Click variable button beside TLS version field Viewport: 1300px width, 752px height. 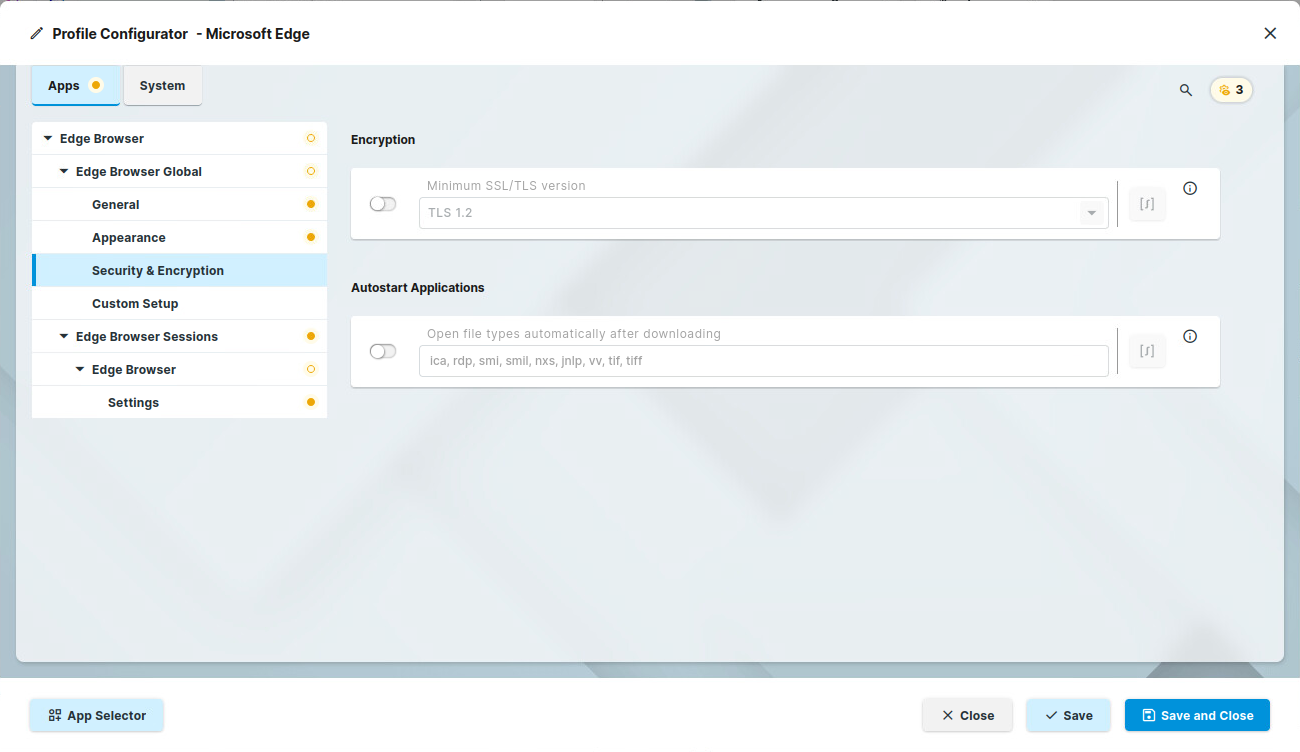pos(1147,204)
